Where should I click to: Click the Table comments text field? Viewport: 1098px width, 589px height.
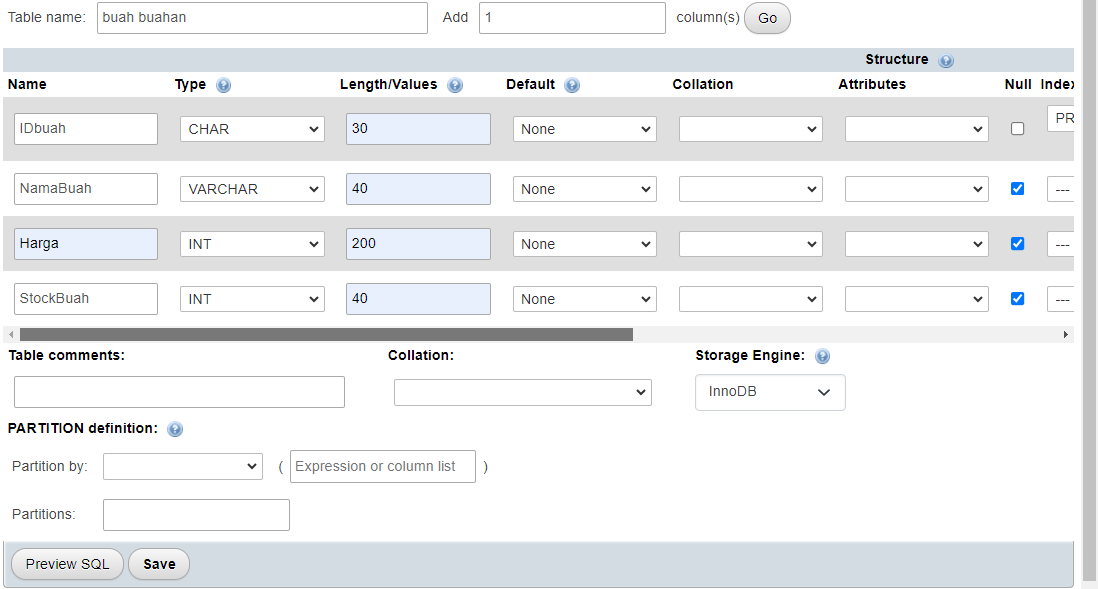pos(179,392)
